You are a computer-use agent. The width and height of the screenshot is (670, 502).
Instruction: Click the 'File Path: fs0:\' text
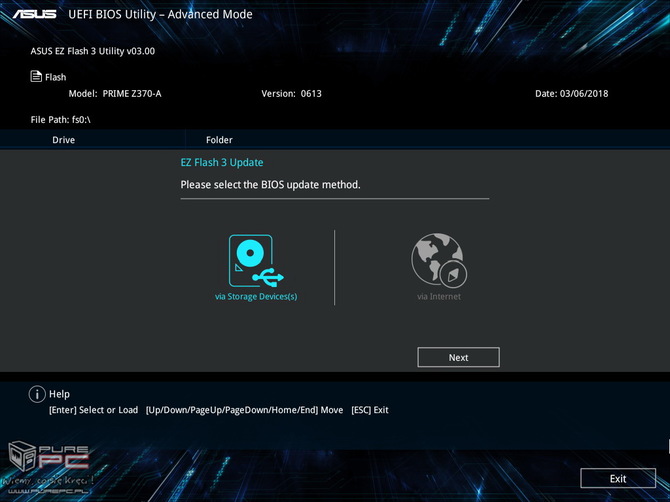[60, 120]
